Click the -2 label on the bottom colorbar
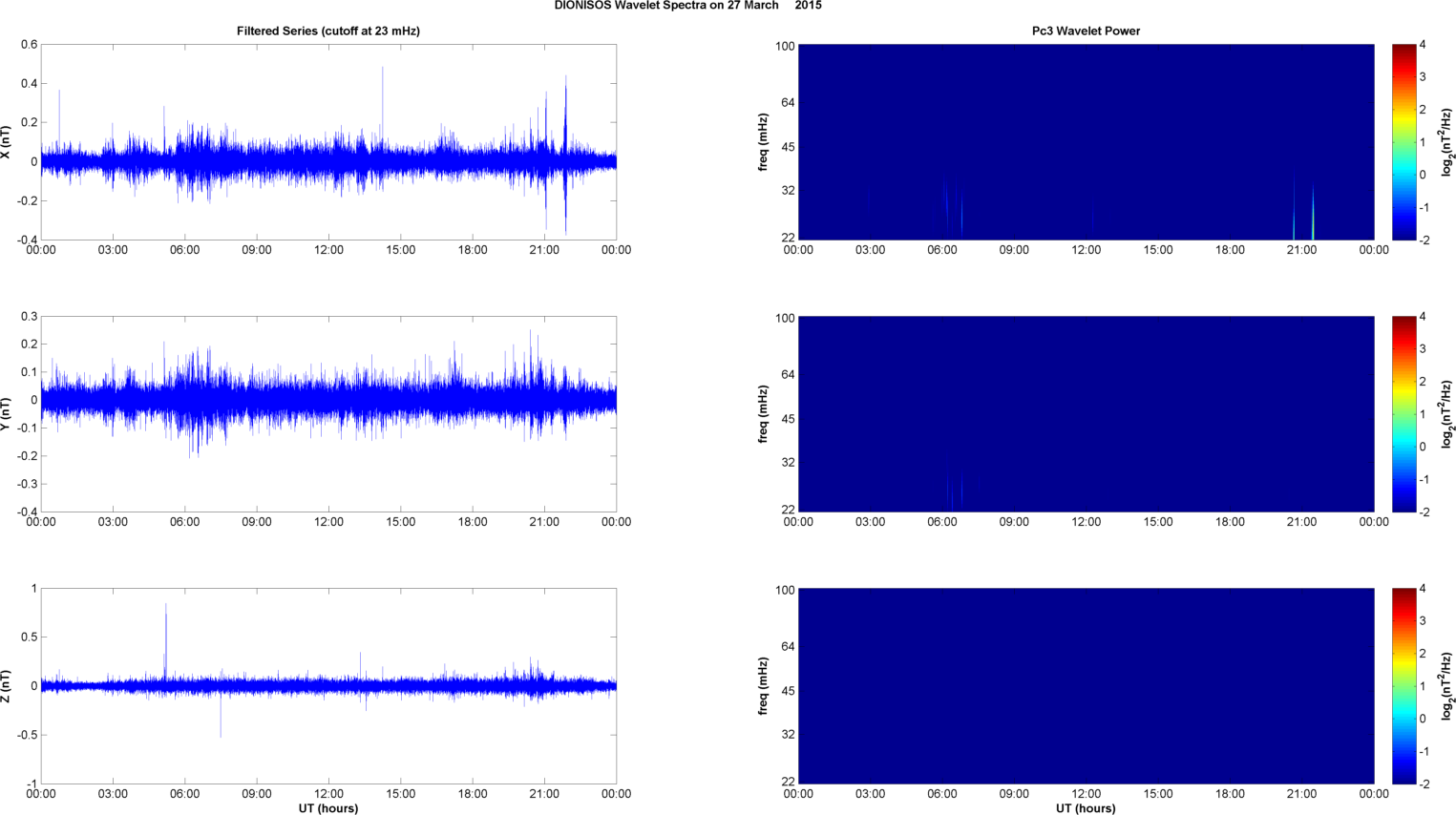The image size is (1456, 815). tap(1423, 784)
